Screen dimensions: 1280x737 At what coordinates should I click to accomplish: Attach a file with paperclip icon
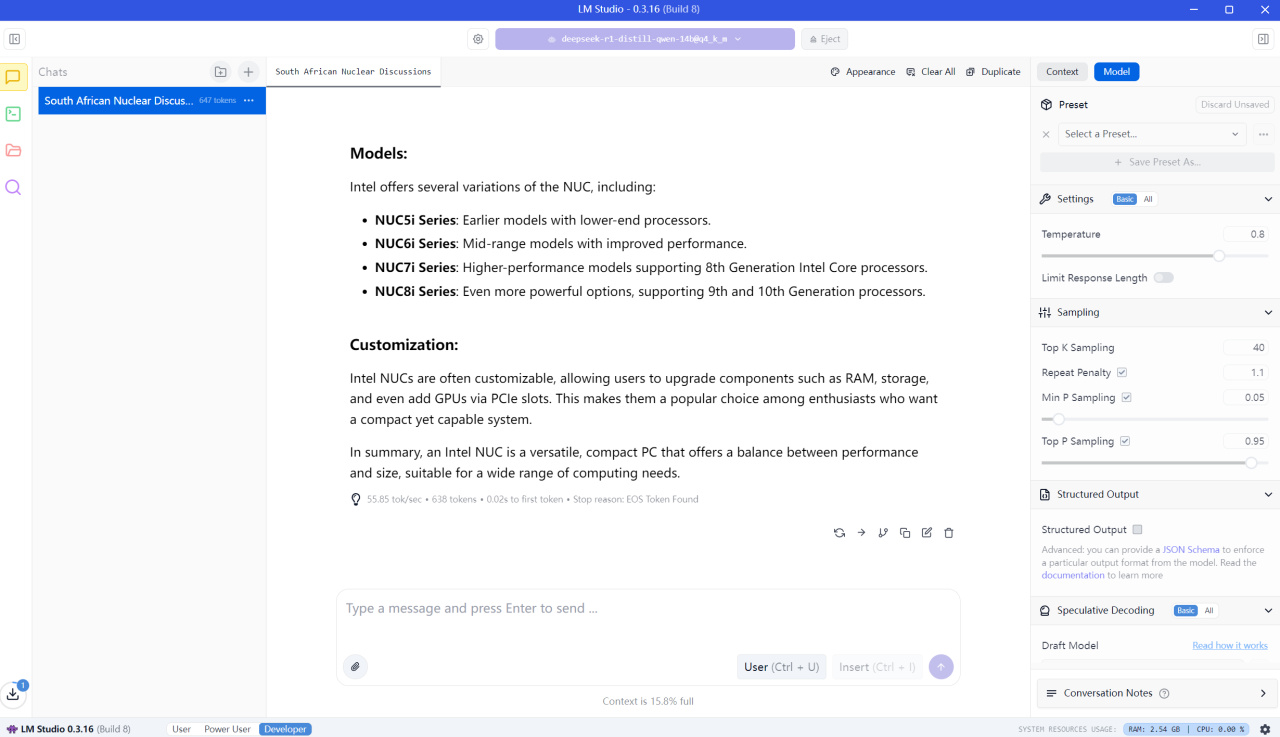355,667
